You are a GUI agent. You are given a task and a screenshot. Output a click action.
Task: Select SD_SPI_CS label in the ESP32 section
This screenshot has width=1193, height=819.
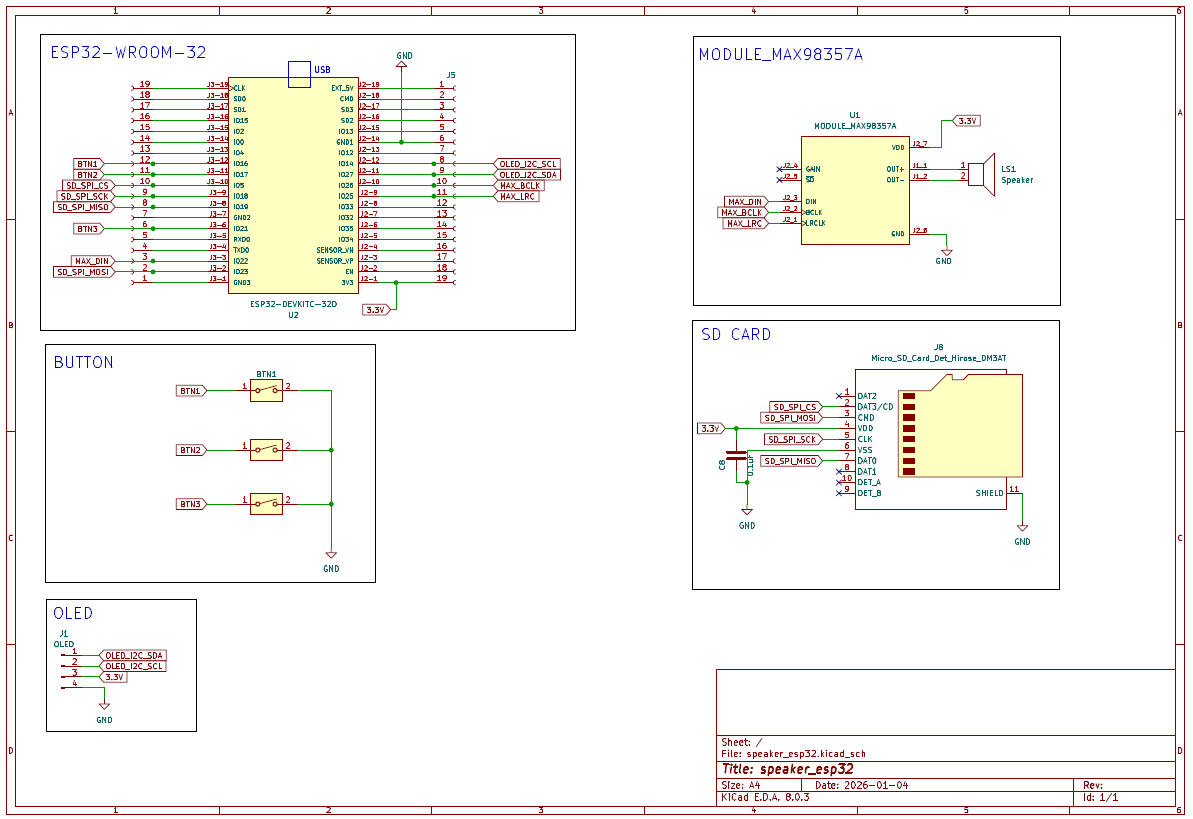point(87,185)
